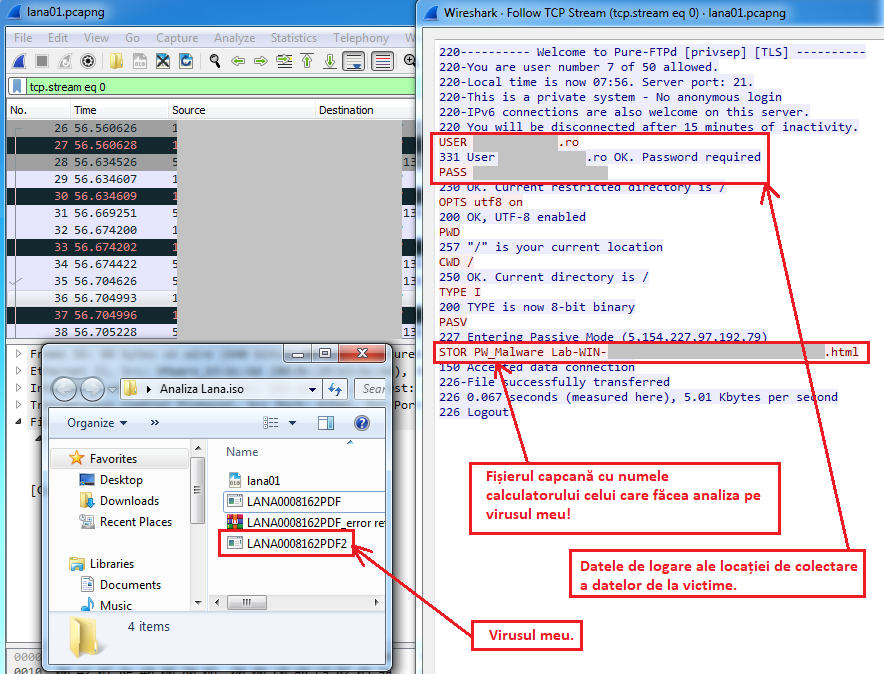Image resolution: width=884 pixels, height=674 pixels.
Task: Click the go to specified packet icon
Action: coord(284,61)
